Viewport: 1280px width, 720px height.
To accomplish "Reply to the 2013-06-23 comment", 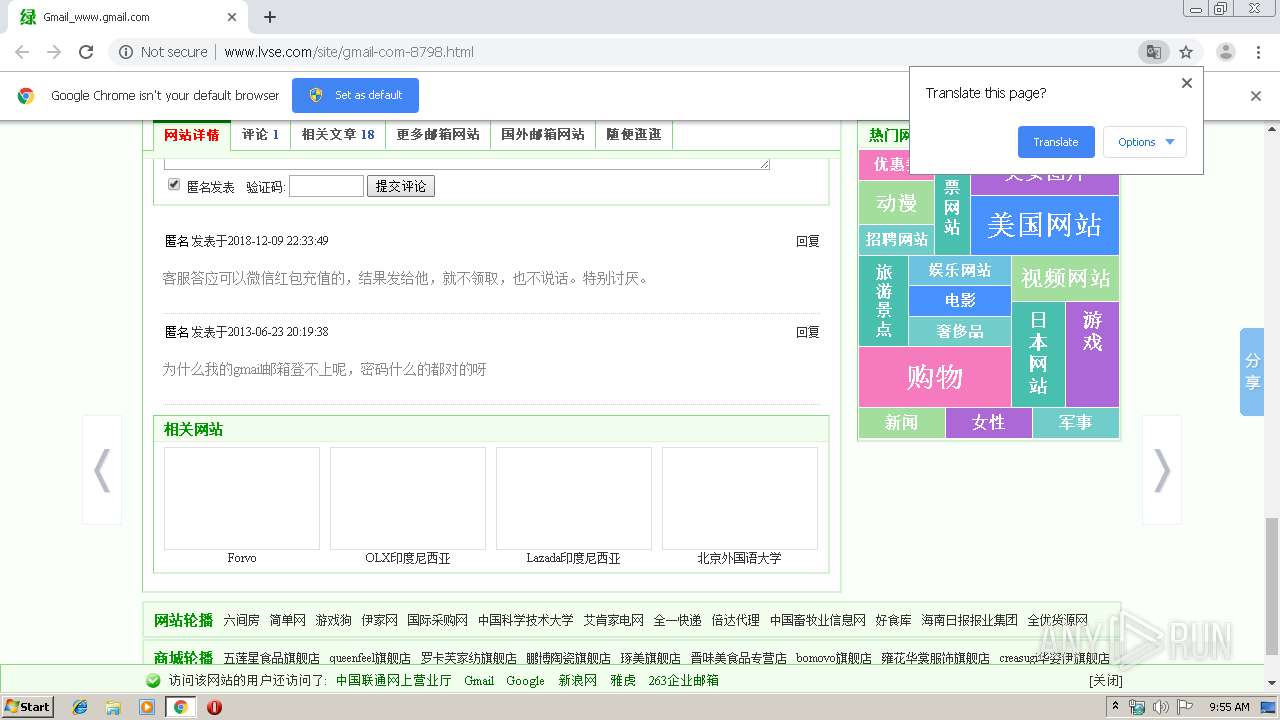I will click(807, 332).
